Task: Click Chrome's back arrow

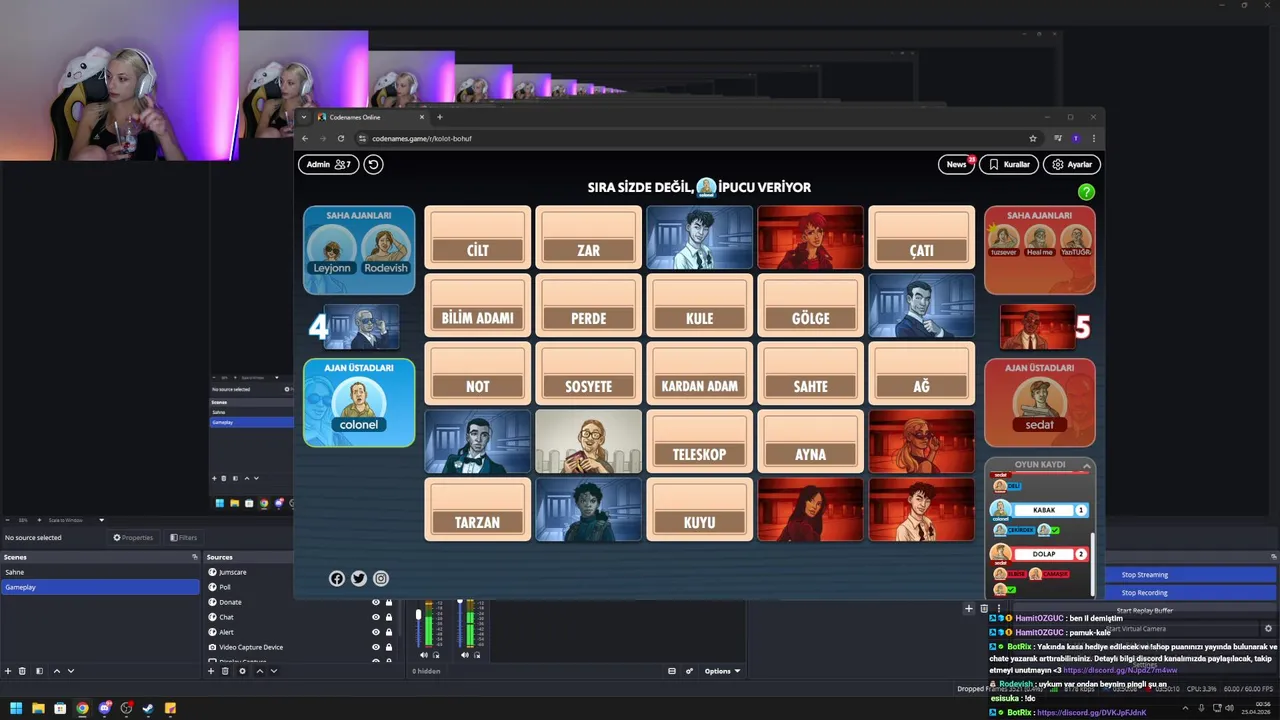Action: click(x=305, y=138)
